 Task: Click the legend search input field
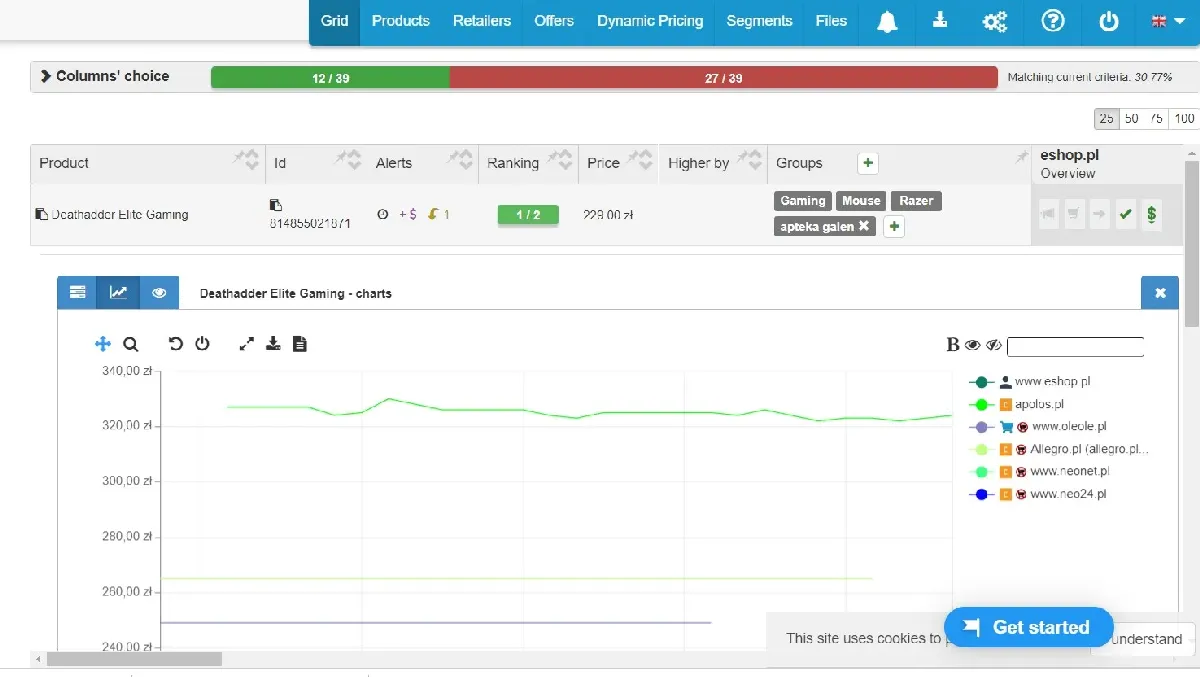point(1075,347)
